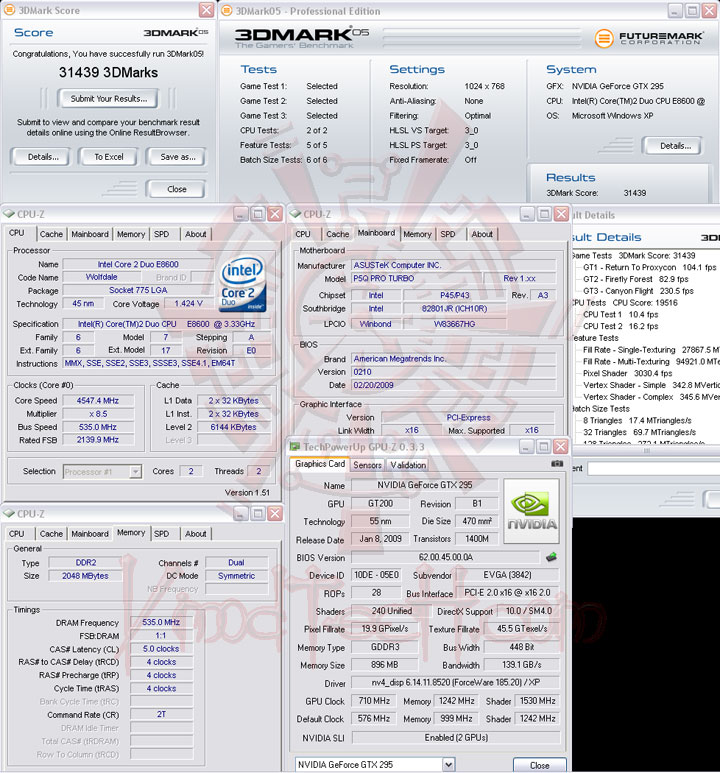Image resolution: width=720 pixels, height=773 pixels.
Task: Close the 3DMark Score window with X
Action: click(207, 10)
